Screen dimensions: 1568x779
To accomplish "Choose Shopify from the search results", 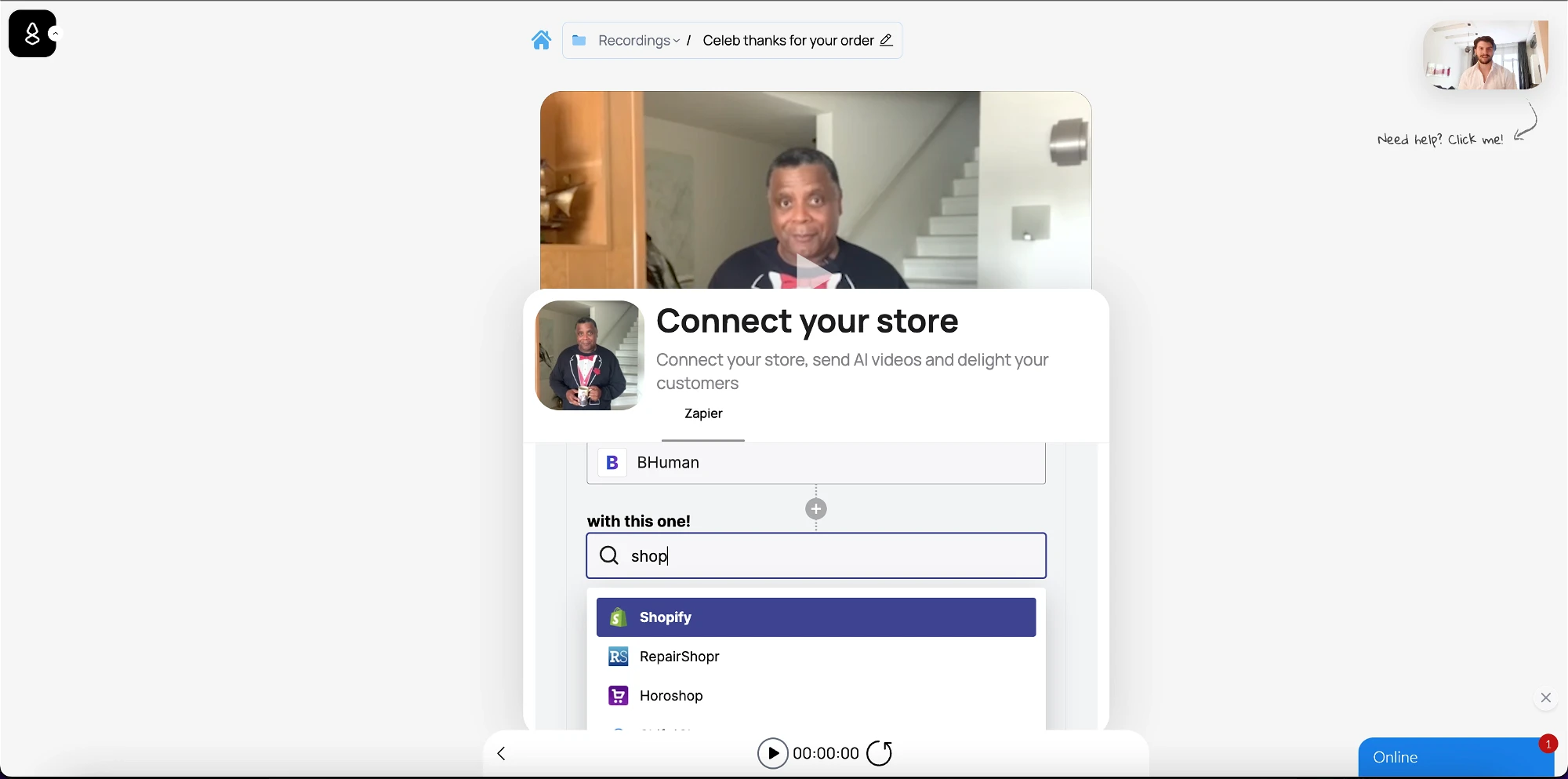I will tap(815, 617).
